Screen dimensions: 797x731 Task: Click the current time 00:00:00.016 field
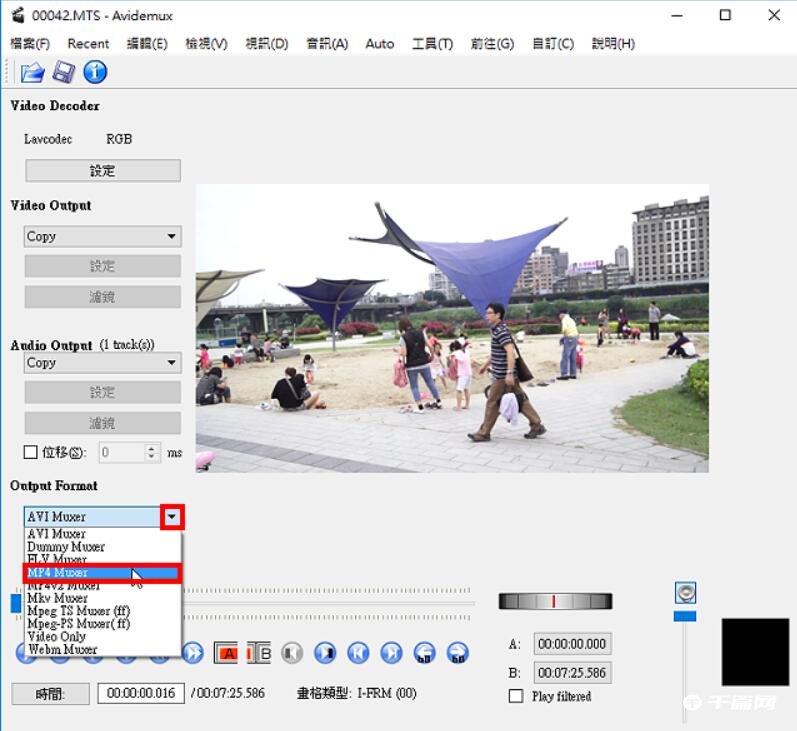[141, 693]
